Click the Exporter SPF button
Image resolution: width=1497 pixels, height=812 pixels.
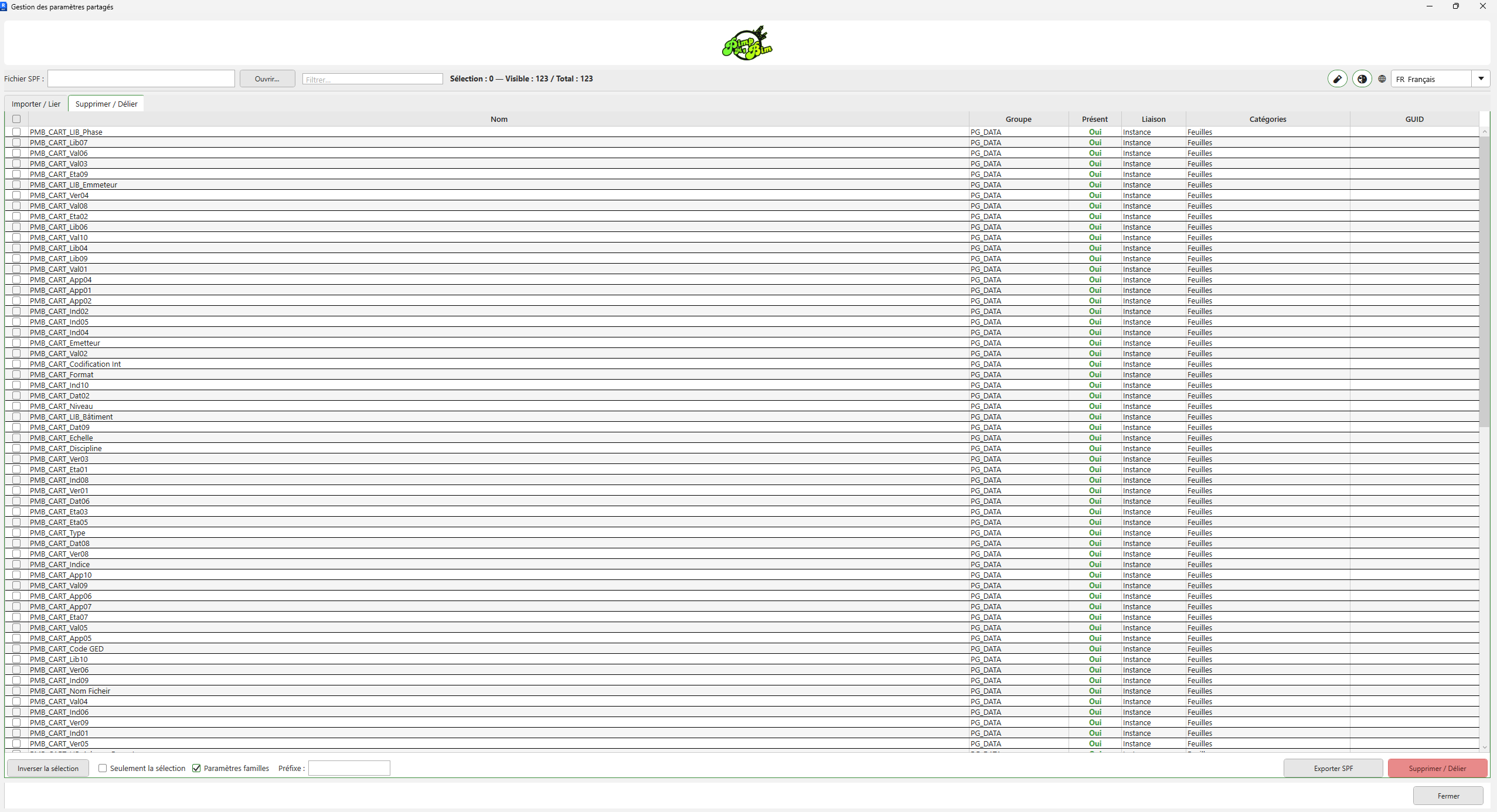[x=1333, y=768]
